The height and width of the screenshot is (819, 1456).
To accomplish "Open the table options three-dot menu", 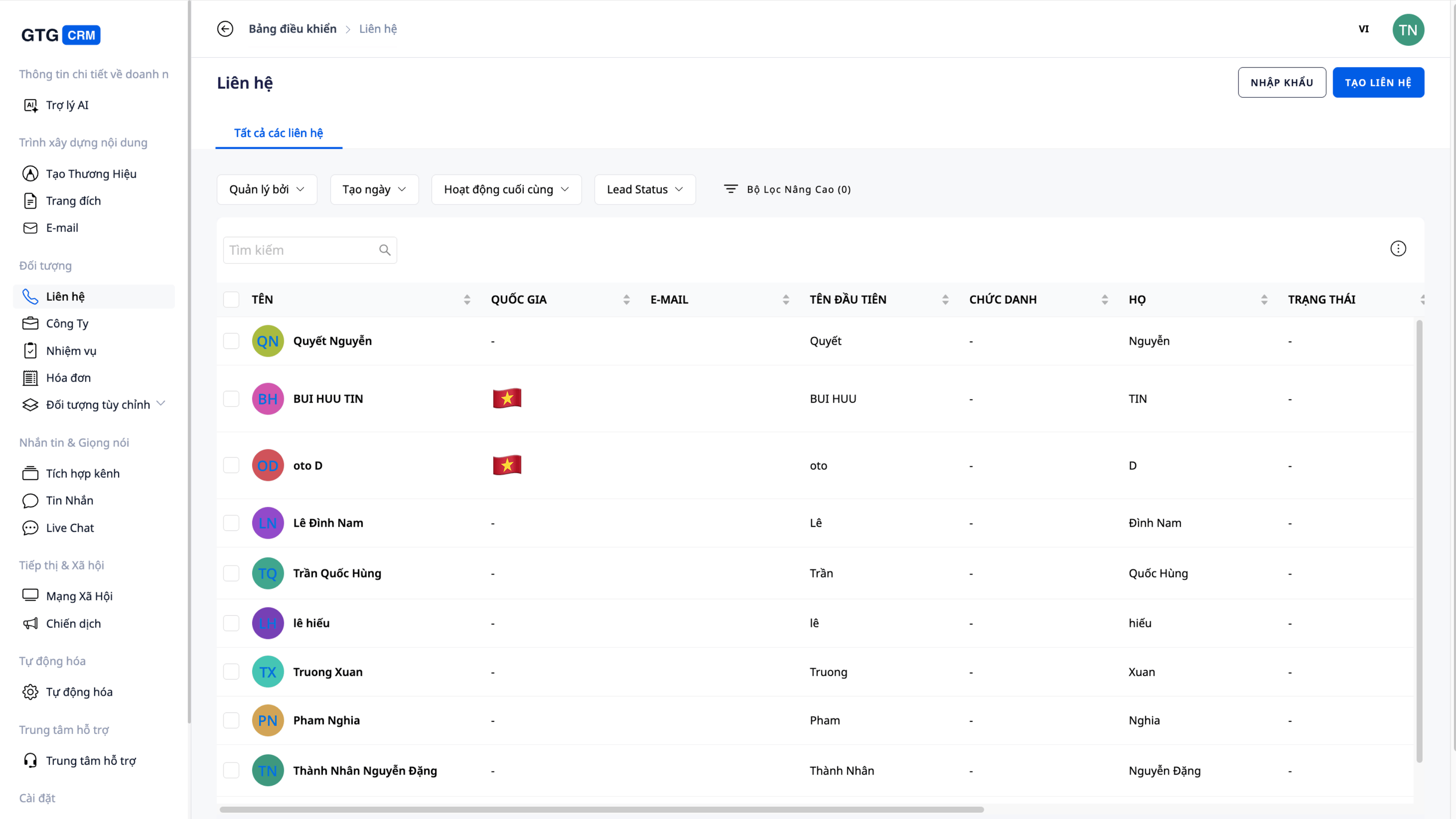I will point(1398,249).
